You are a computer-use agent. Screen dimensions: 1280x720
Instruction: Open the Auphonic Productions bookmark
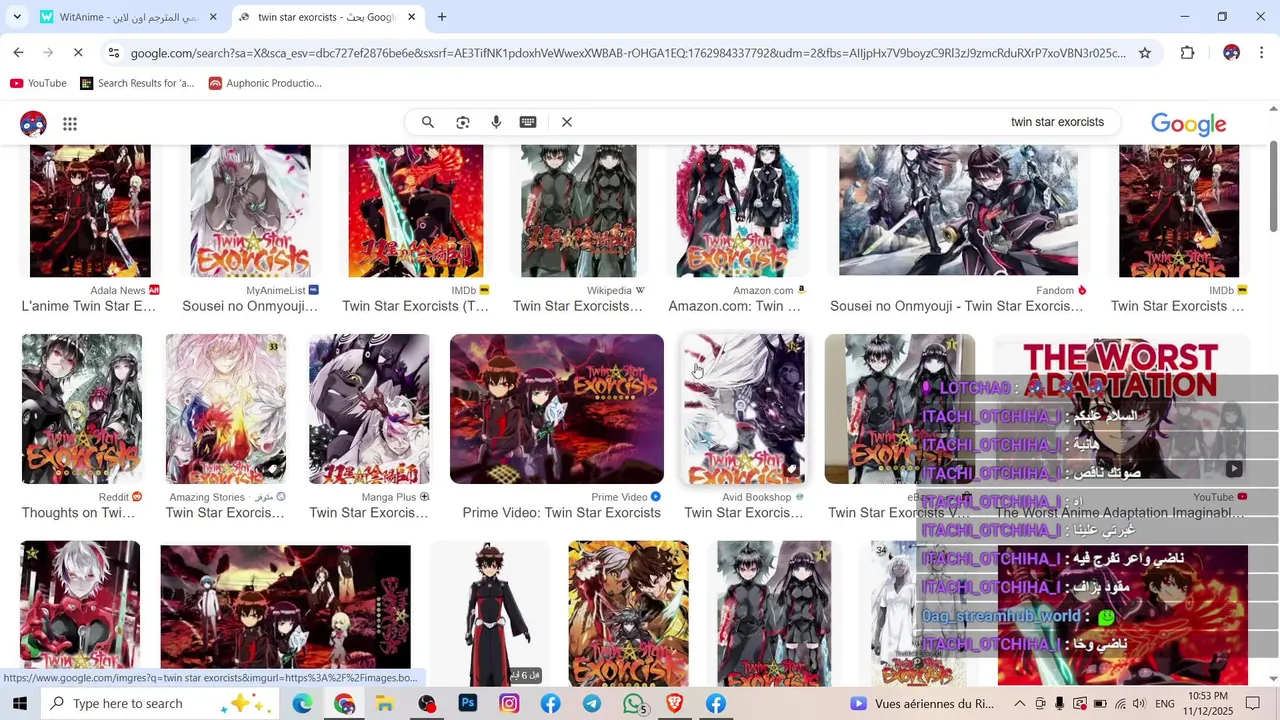(x=265, y=83)
